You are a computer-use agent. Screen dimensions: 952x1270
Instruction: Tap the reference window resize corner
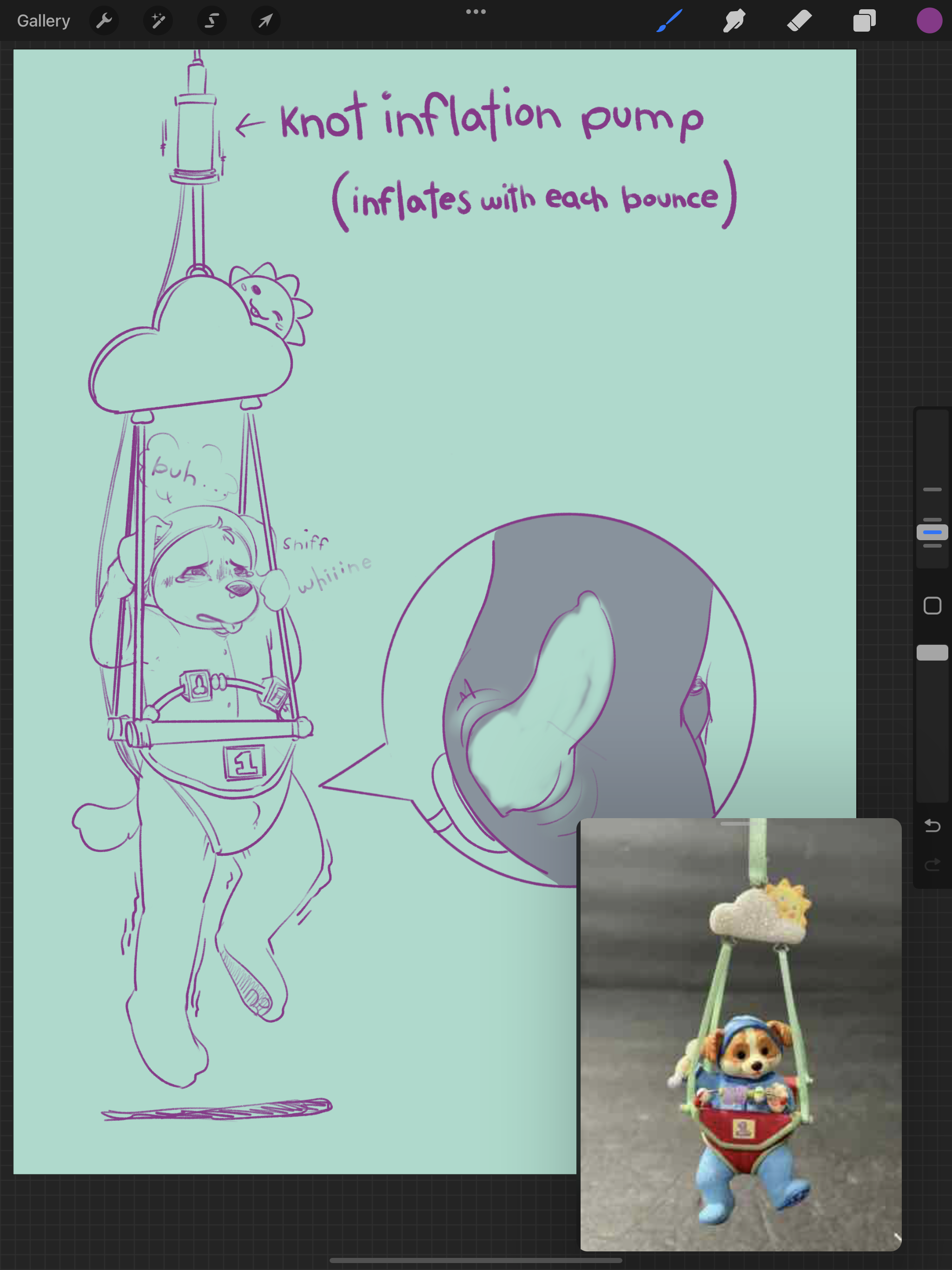pyautogui.click(x=897, y=1237)
